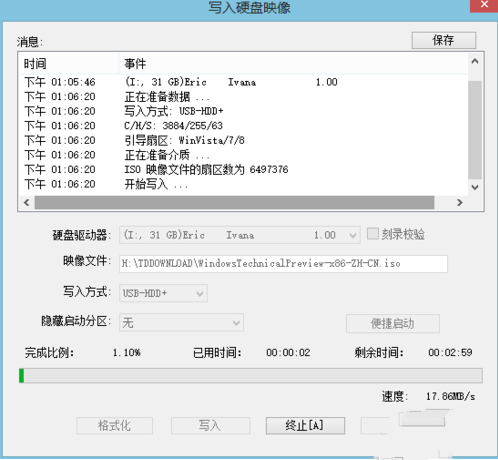
Task: Close the 写入硬盘映像 dialog
Action: tap(484, 5)
